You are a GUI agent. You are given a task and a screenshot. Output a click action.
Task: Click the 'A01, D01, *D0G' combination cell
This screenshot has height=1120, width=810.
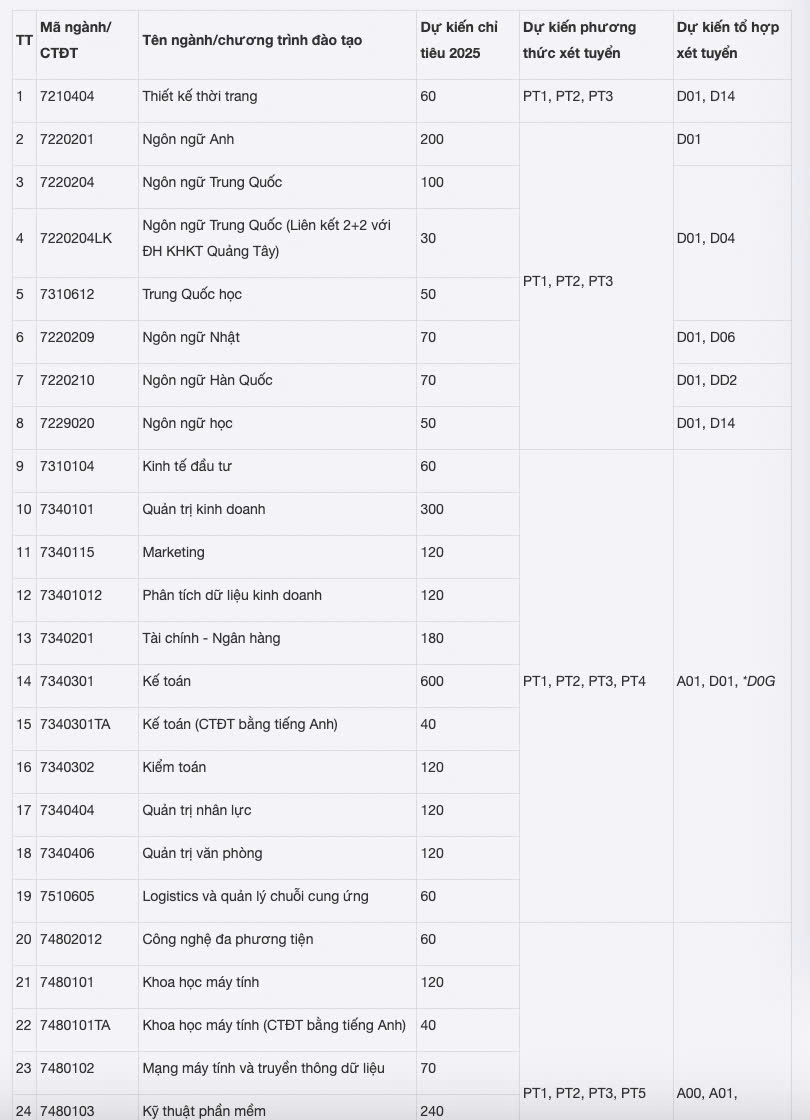(x=726, y=681)
